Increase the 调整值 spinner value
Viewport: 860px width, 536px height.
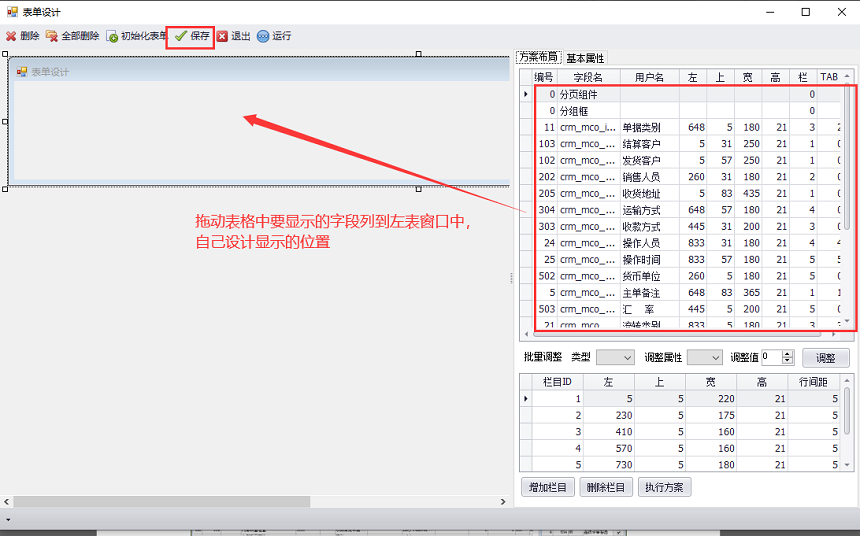click(x=788, y=354)
